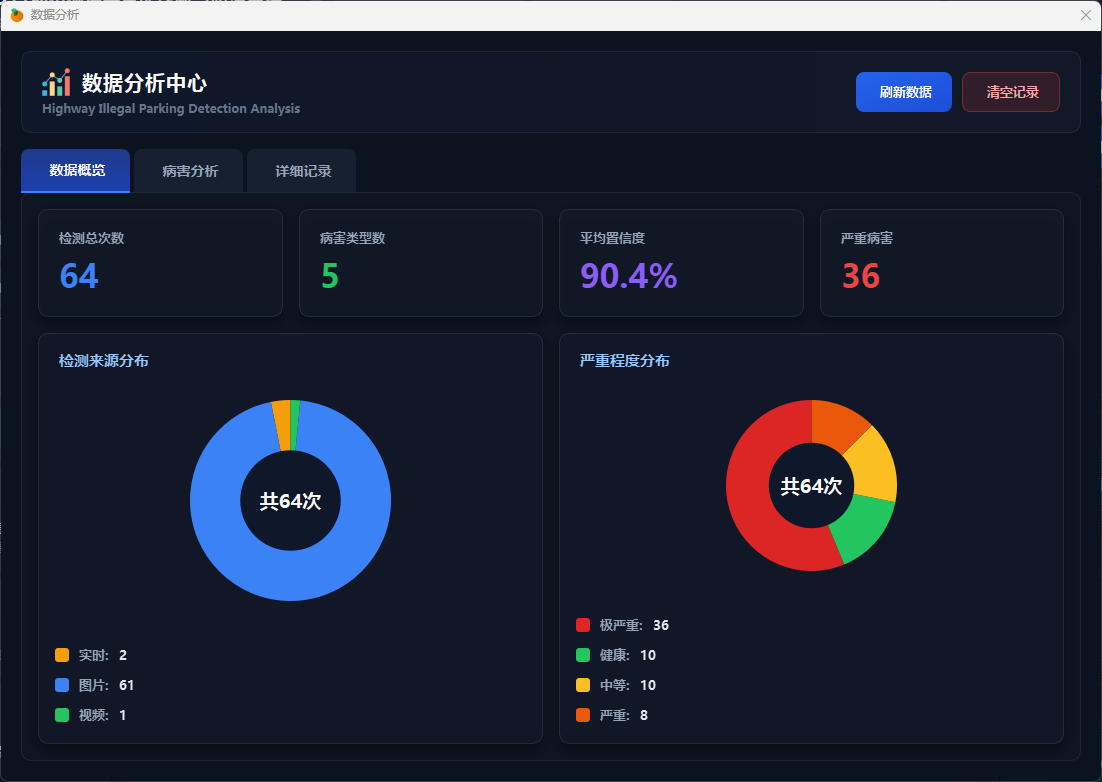1102x782 pixels.
Task: Click the green 健康 legend swatch
Action: 583,655
